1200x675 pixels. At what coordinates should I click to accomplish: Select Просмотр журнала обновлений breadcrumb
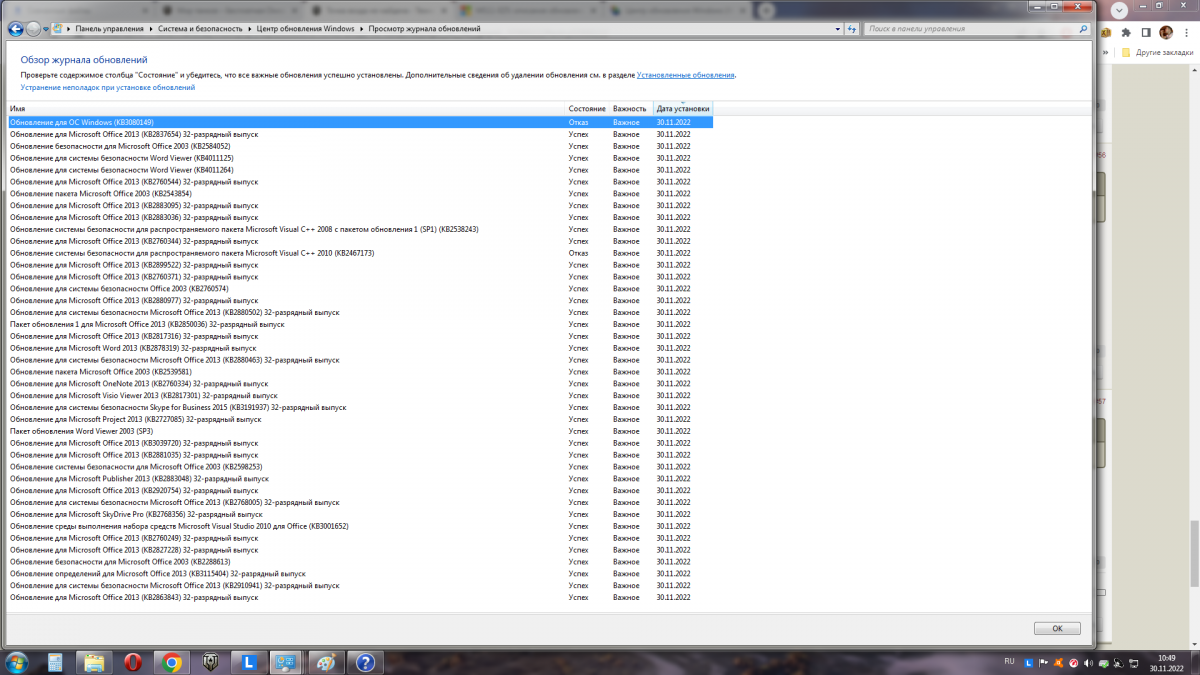coord(425,29)
